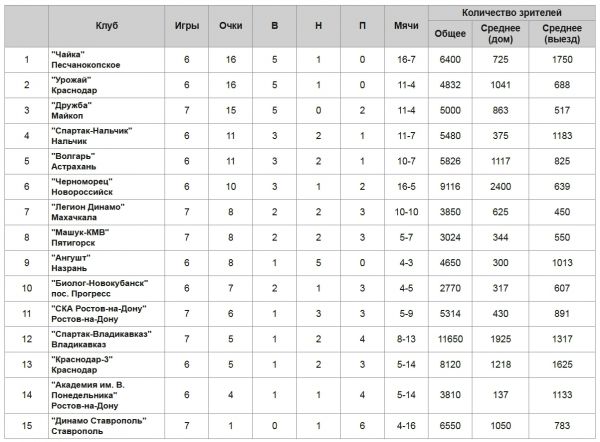Click the Игры column header
Viewport: 600px width, 442px height.
tap(187, 26)
